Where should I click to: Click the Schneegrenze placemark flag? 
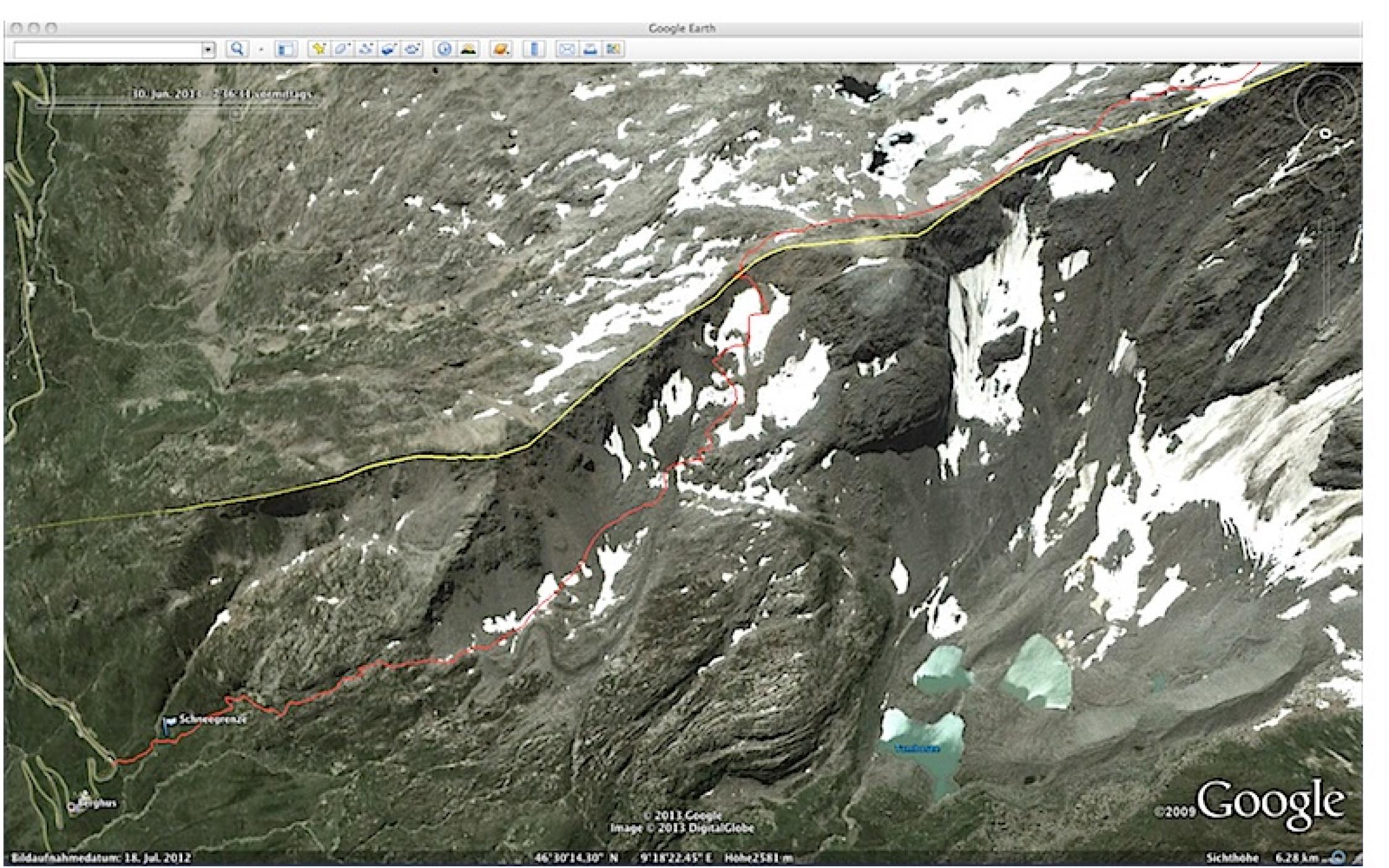169,724
